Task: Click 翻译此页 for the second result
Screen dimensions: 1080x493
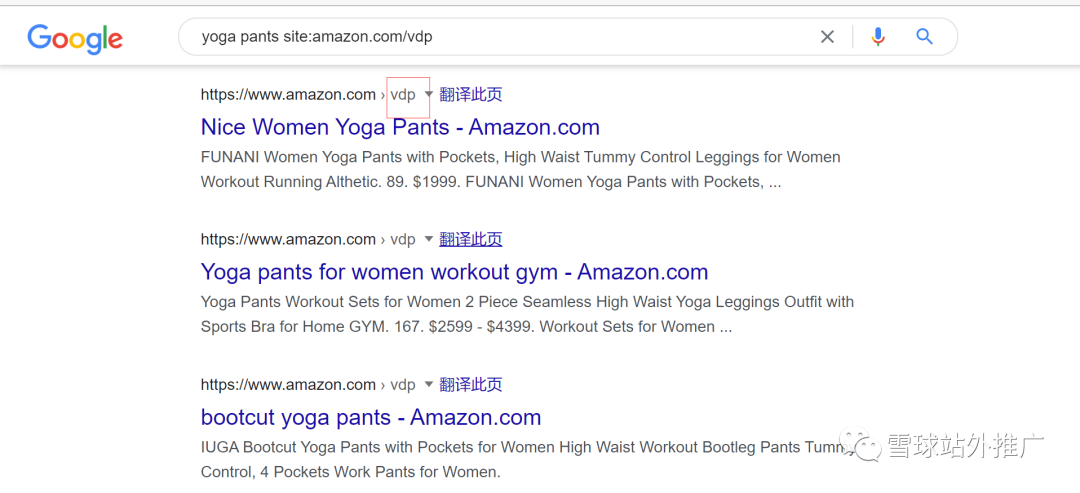Action: click(x=470, y=239)
